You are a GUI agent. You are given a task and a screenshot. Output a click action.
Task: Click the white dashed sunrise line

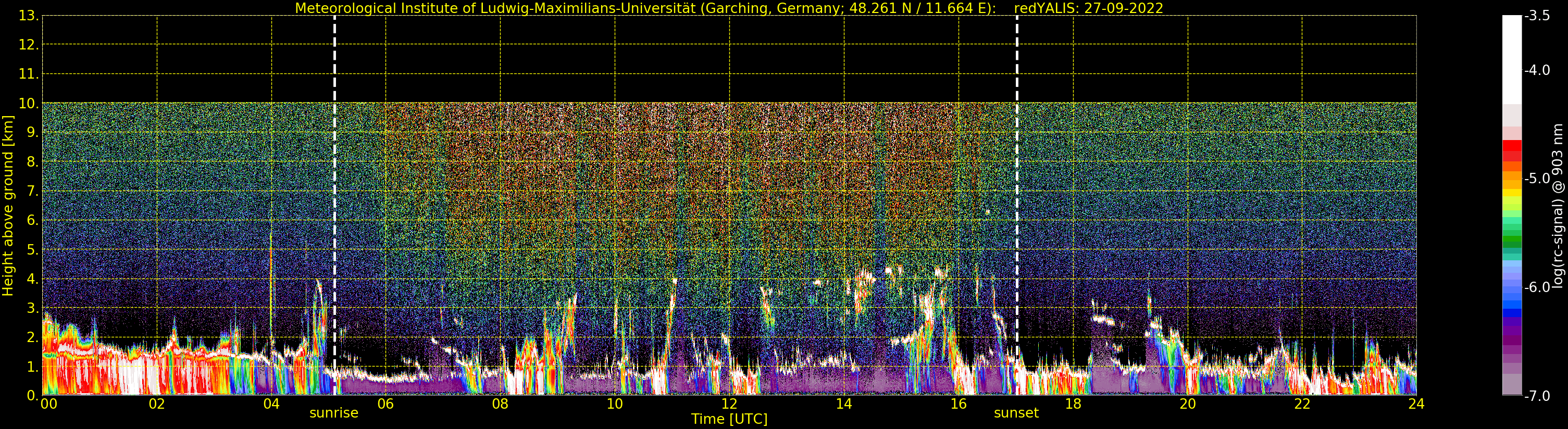pos(335,205)
